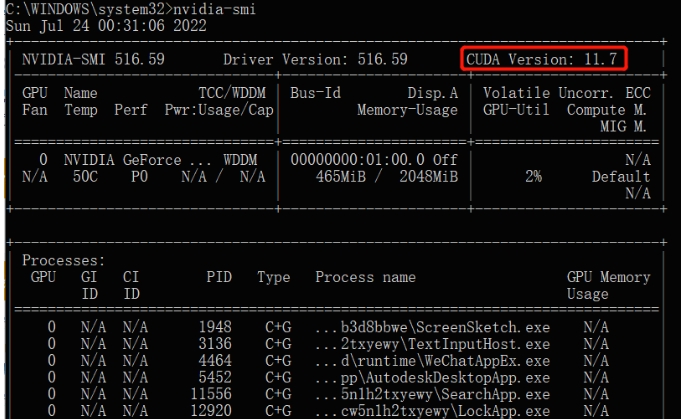Click the timestamp Sun Jul 24 00:31:06 2022
Viewport: 683px width, 419px height.
click(106, 25)
